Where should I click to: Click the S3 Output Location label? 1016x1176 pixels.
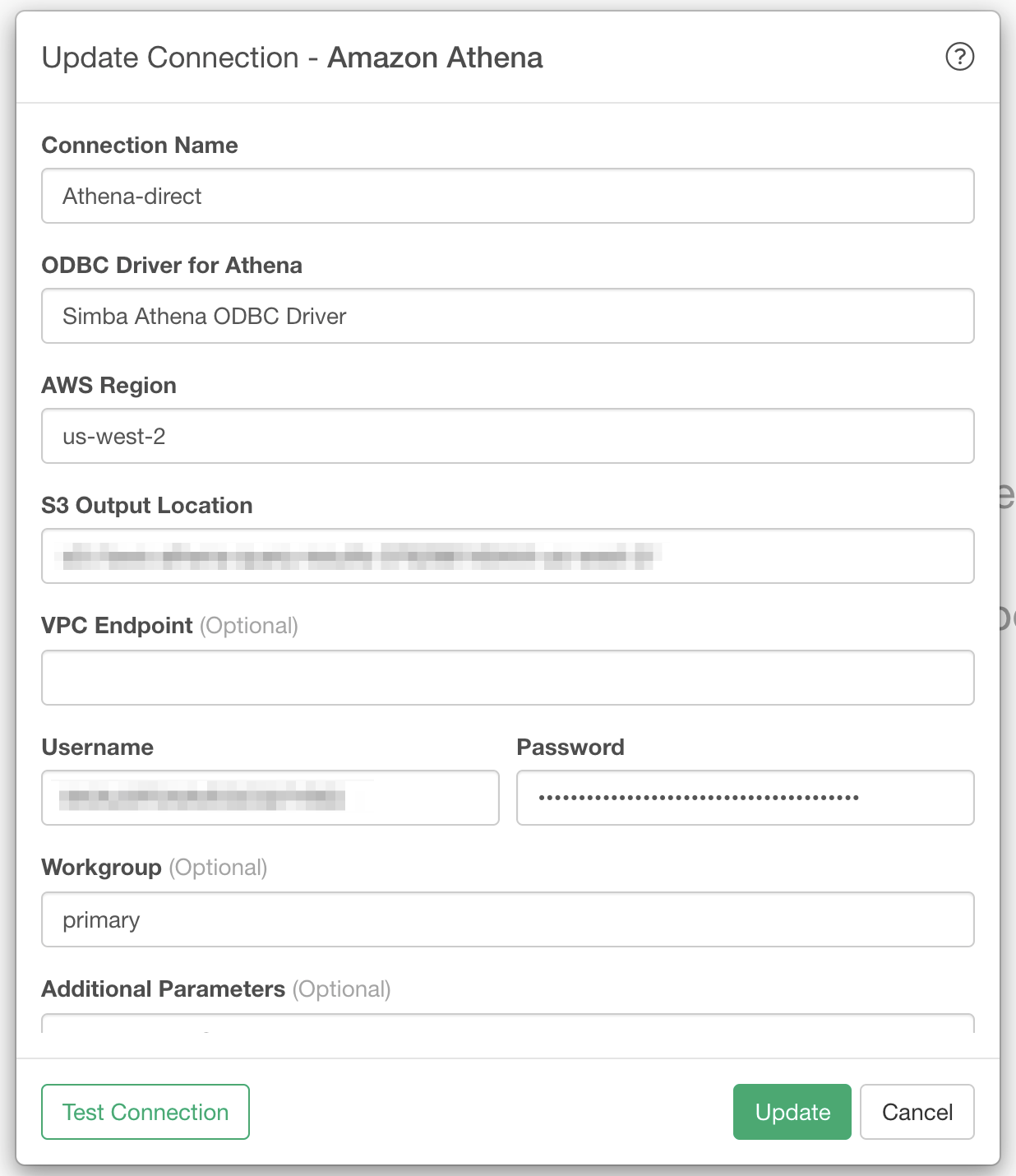point(147,506)
